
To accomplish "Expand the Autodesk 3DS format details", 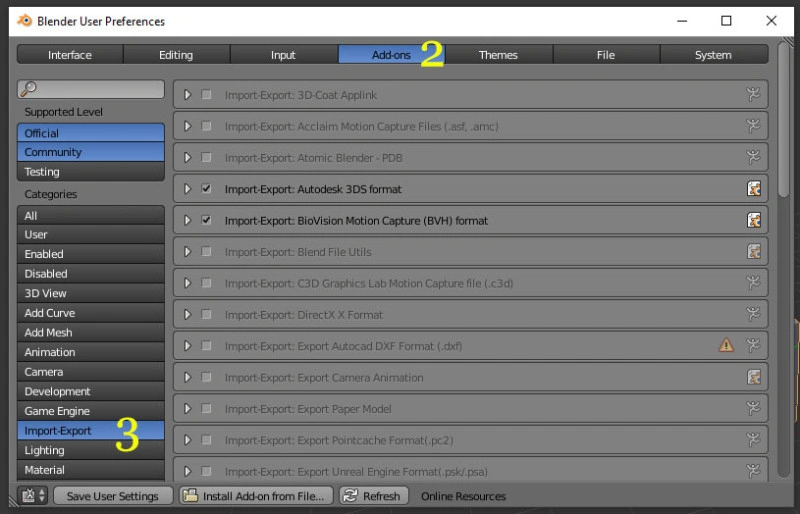I will tap(187, 188).
